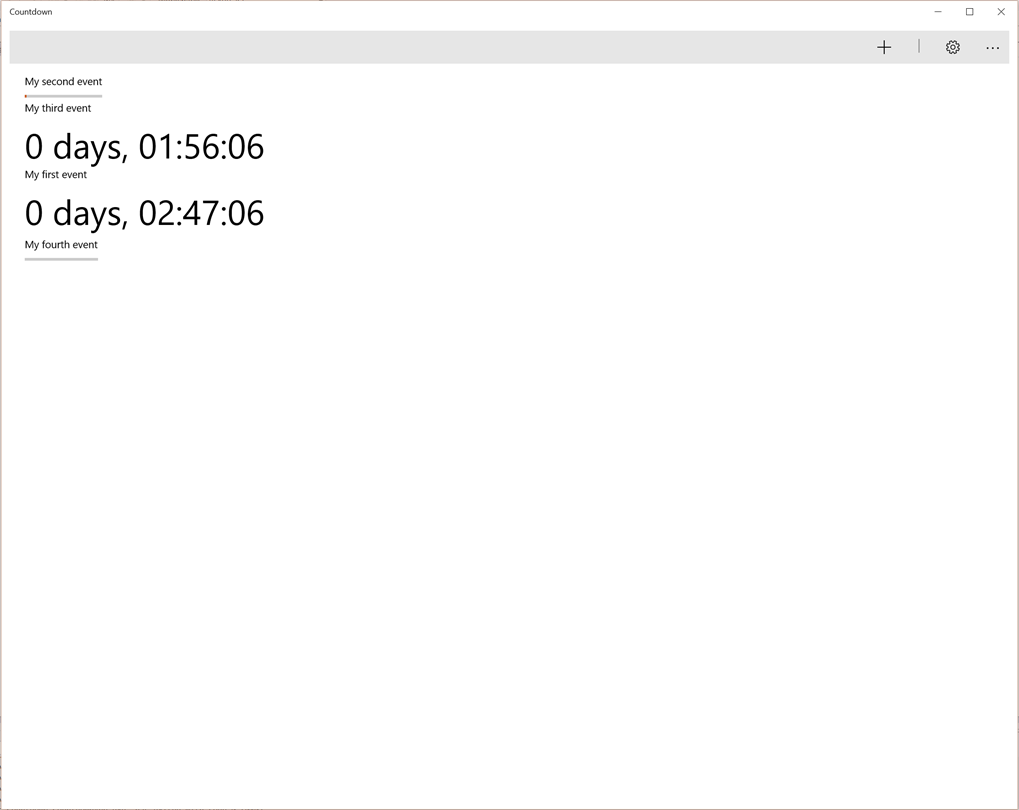Select the My fourth event label
This screenshot has height=810, width=1019.
click(61, 245)
